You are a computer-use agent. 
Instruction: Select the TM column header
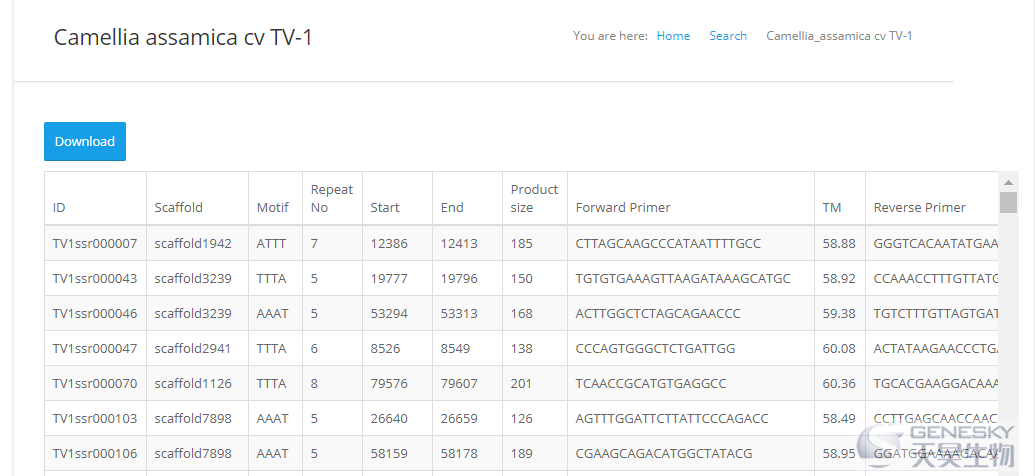pyautogui.click(x=840, y=199)
